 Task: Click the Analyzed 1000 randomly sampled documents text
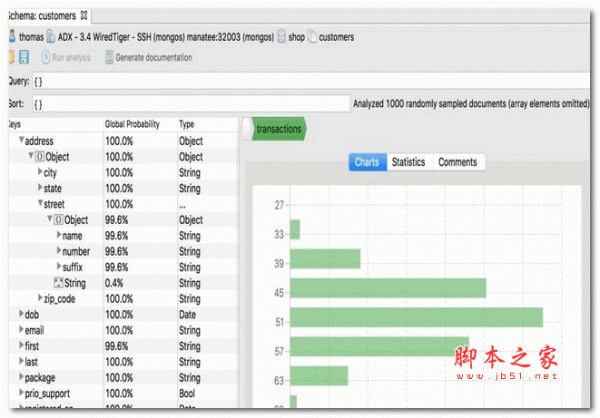(x=471, y=104)
